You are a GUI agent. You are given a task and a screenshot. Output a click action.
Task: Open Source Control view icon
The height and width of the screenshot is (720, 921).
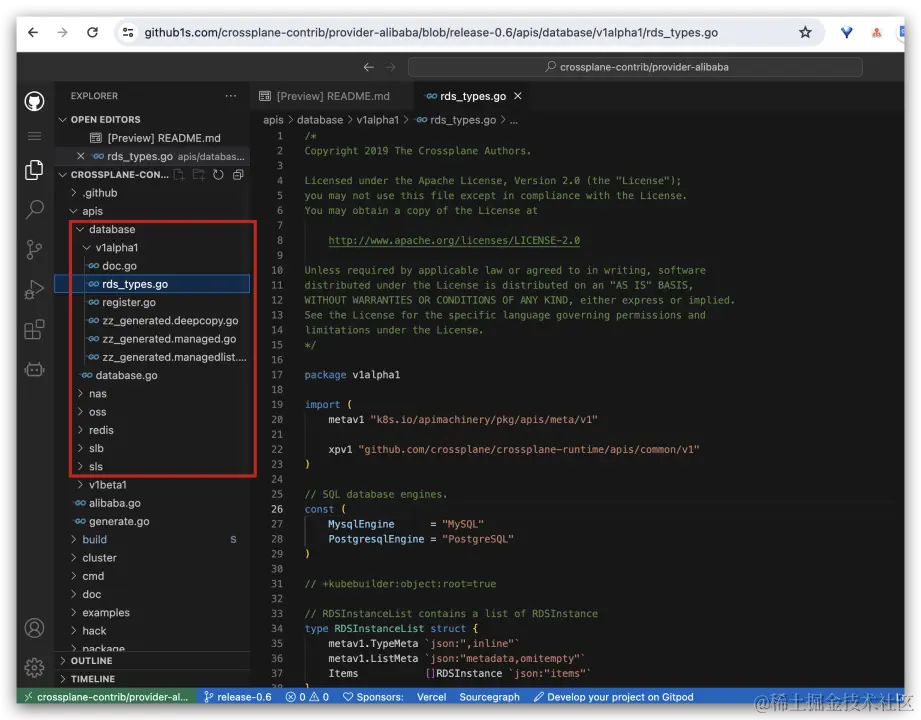point(34,250)
